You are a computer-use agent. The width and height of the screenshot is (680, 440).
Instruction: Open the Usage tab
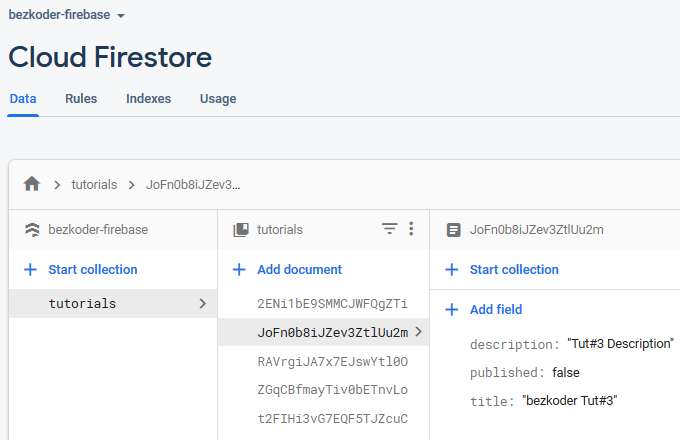pyautogui.click(x=218, y=99)
